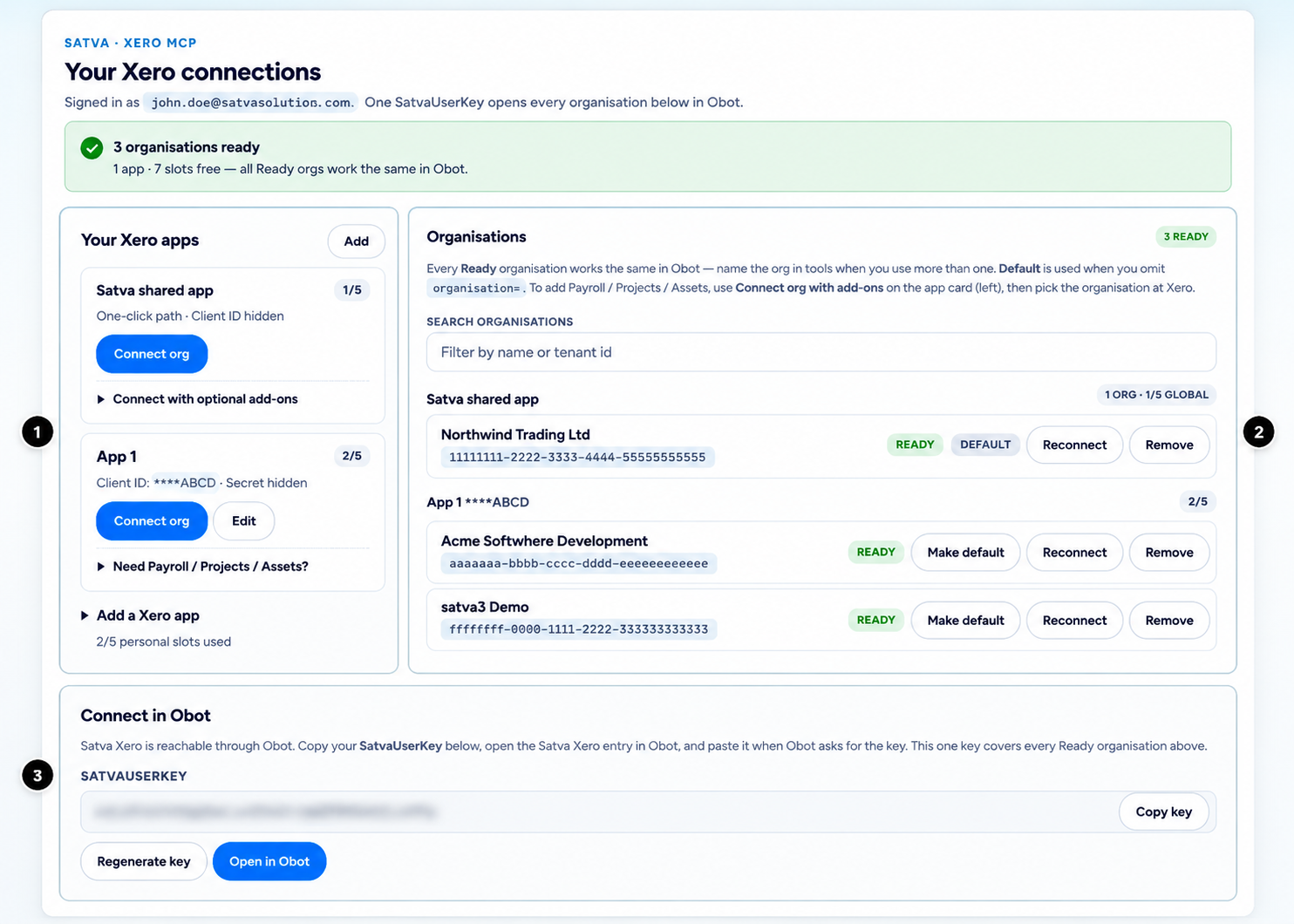Expand Connect with optional add-ons

tap(197, 399)
